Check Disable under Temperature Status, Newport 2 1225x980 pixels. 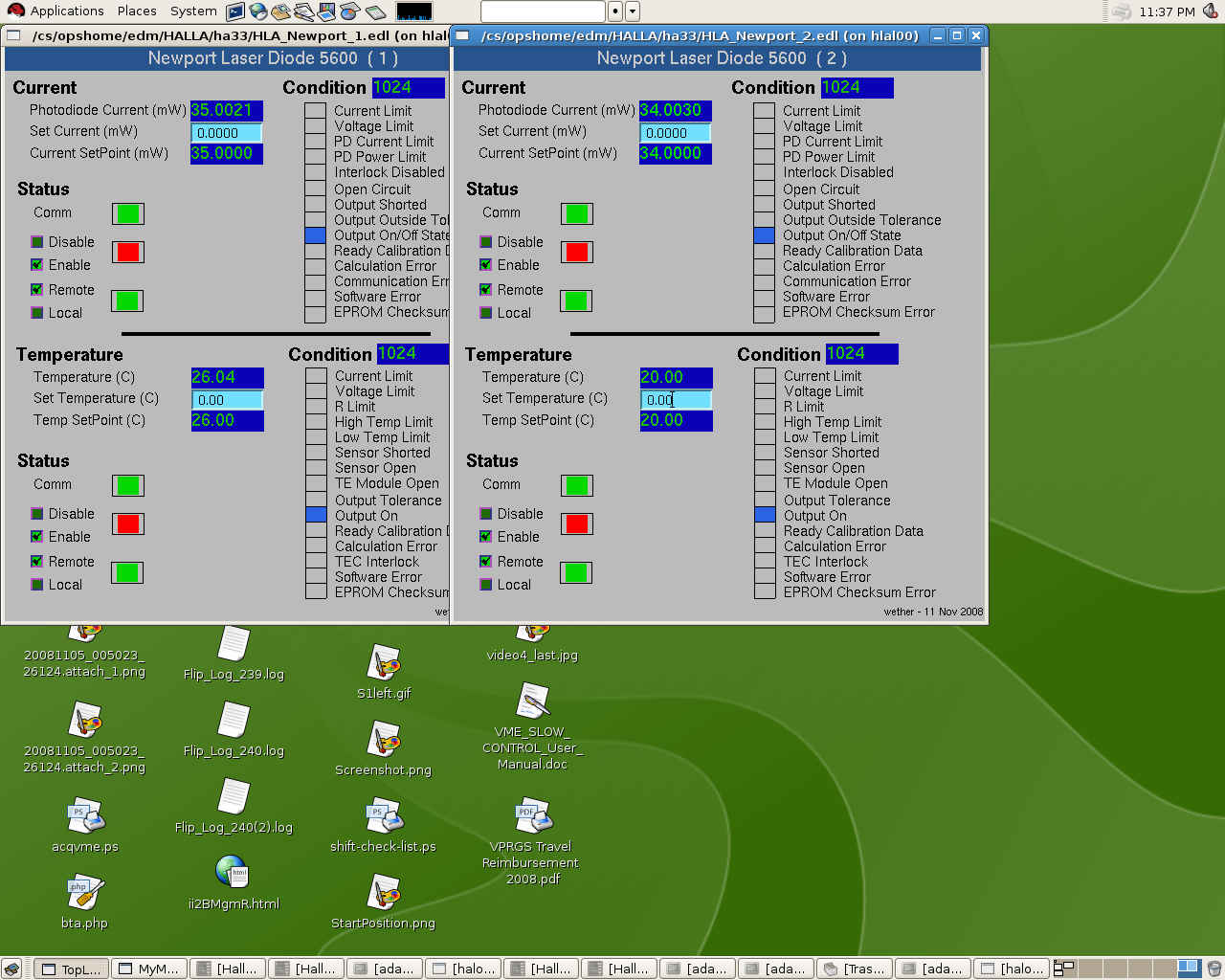click(x=486, y=514)
